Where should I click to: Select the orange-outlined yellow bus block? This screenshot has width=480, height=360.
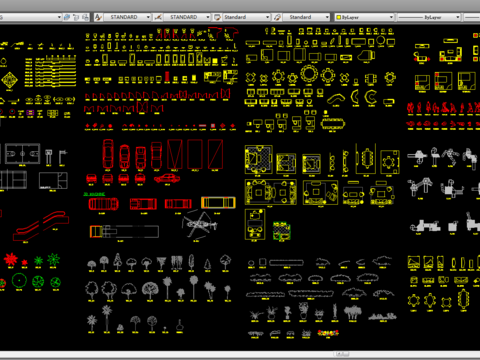218,202
